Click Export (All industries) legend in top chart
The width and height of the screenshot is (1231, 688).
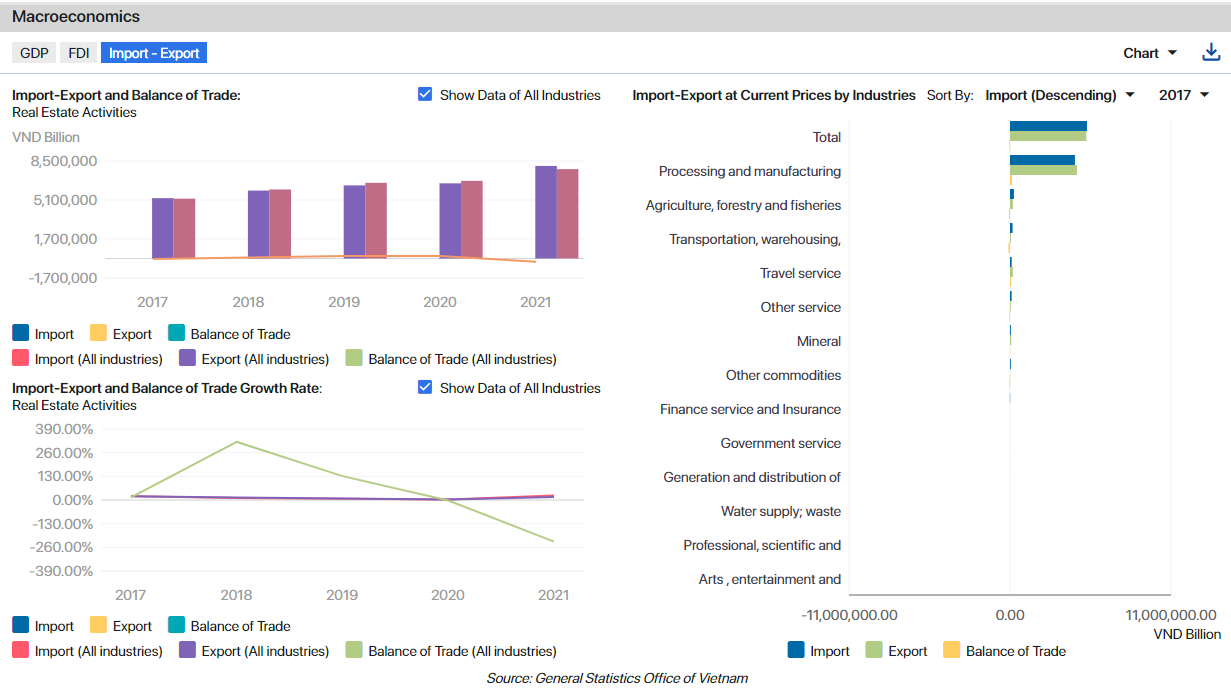point(188,359)
